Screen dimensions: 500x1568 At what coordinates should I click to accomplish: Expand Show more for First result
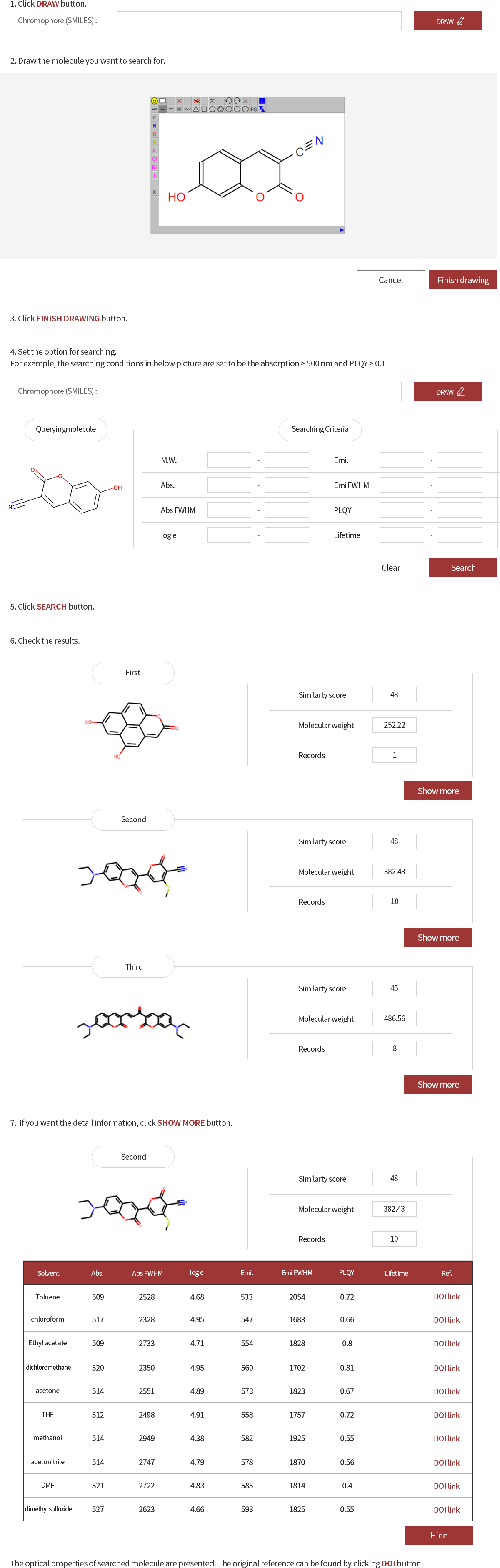click(438, 791)
